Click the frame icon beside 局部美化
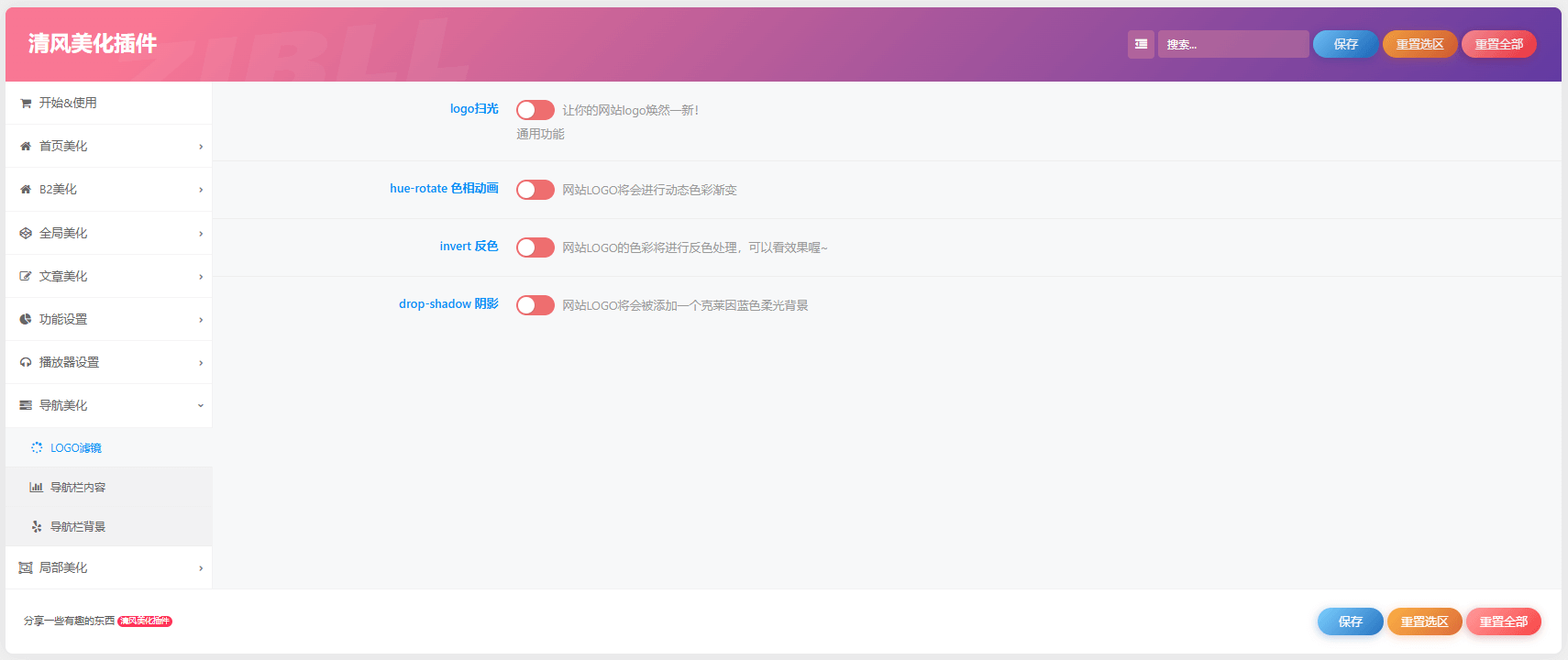Image resolution: width=1568 pixels, height=660 pixels. pyautogui.click(x=26, y=568)
